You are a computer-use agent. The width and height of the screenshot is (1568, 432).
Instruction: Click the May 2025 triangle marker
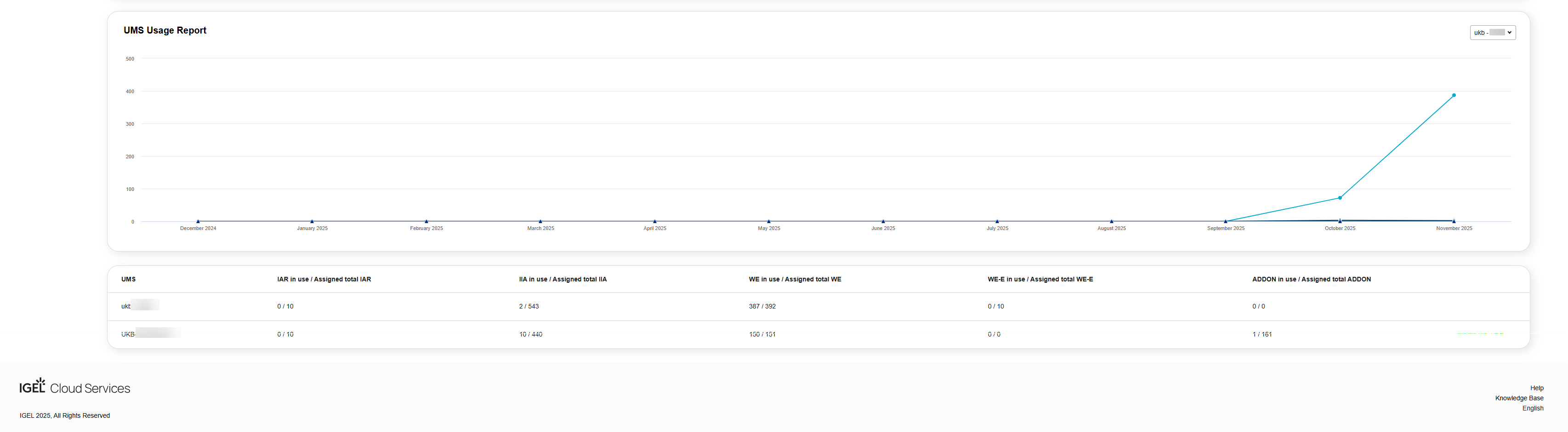tap(769, 221)
